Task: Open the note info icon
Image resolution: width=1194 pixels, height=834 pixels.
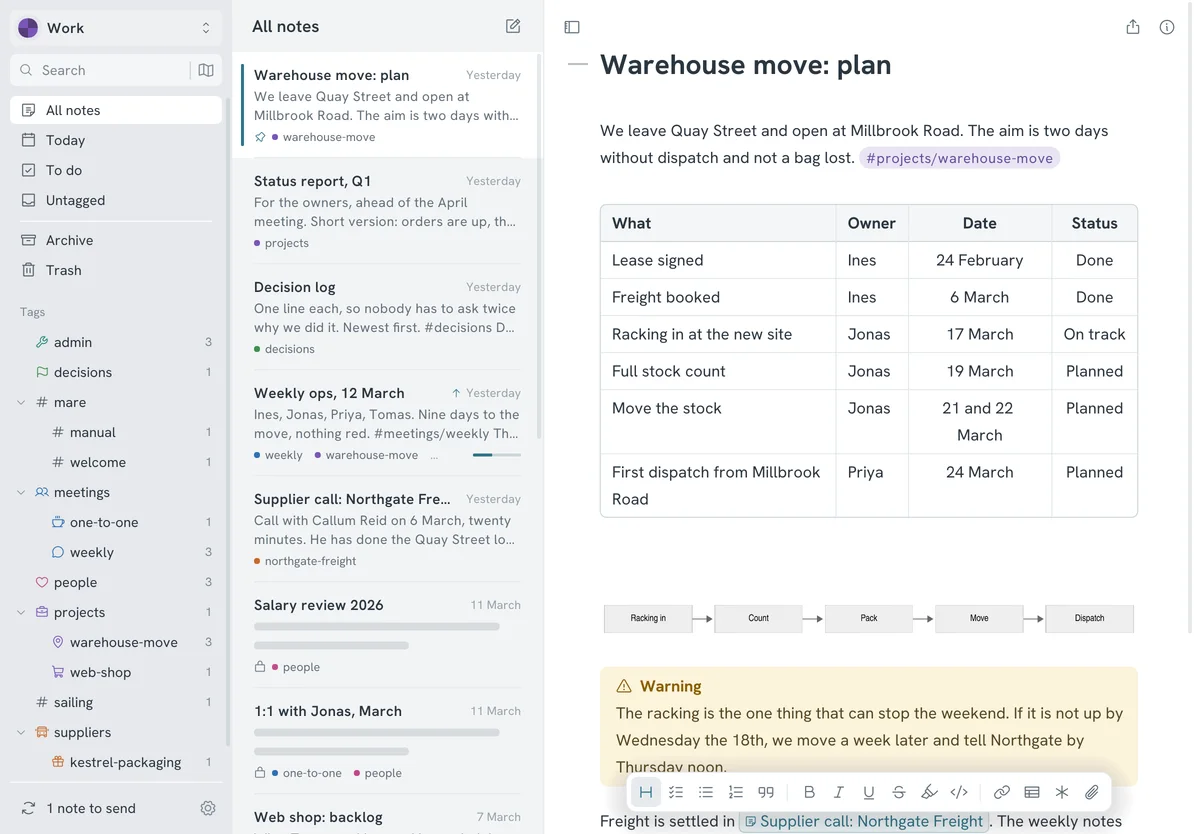Action: click(1166, 27)
